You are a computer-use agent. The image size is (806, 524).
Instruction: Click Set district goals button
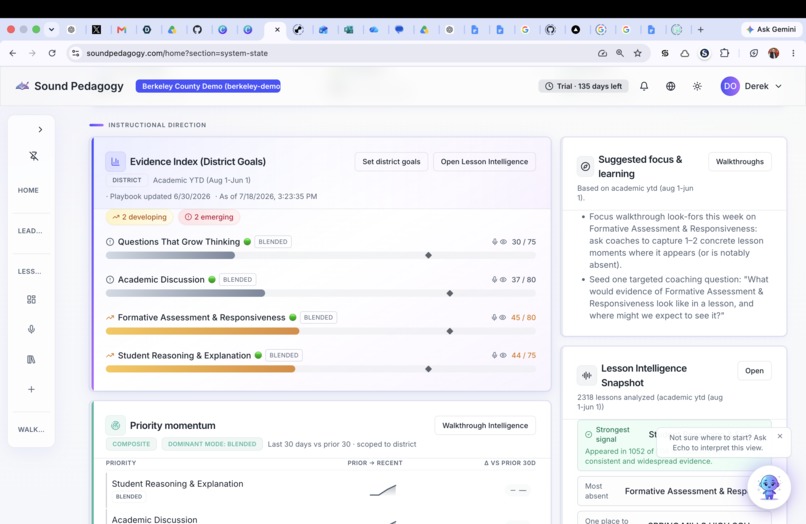[391, 161]
